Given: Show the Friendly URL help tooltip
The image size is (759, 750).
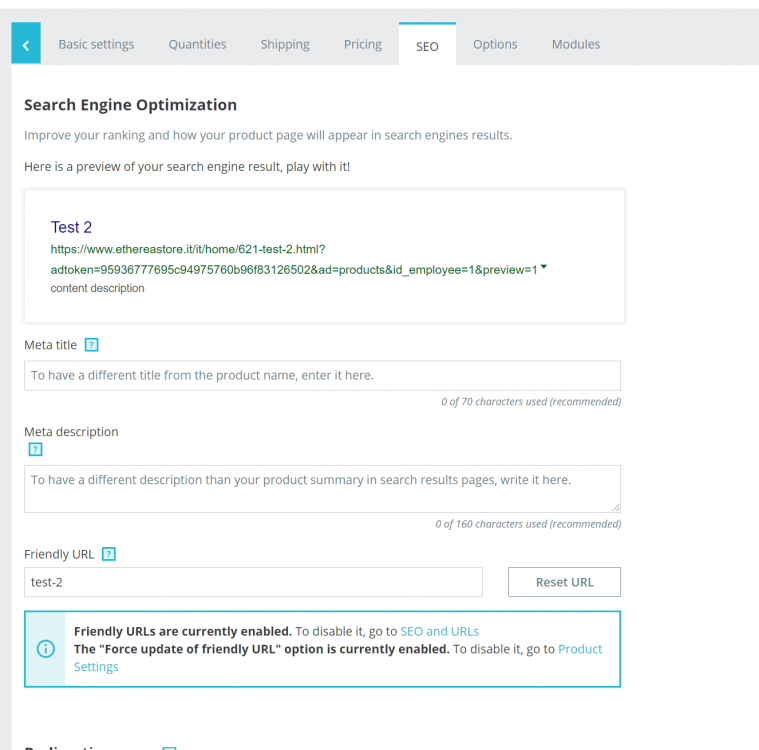Looking at the screenshot, I should tap(109, 554).
